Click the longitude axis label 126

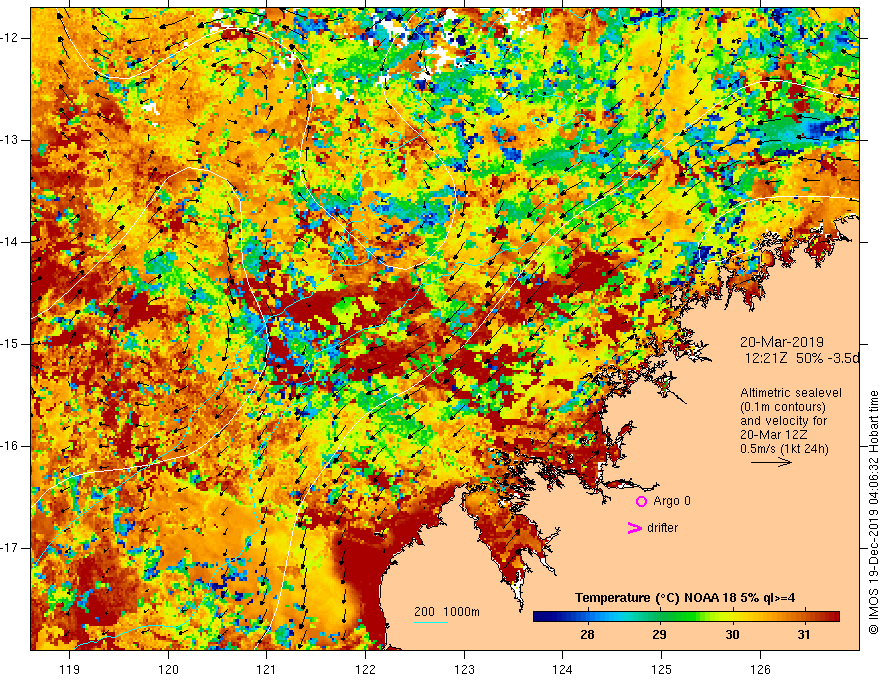[760, 669]
